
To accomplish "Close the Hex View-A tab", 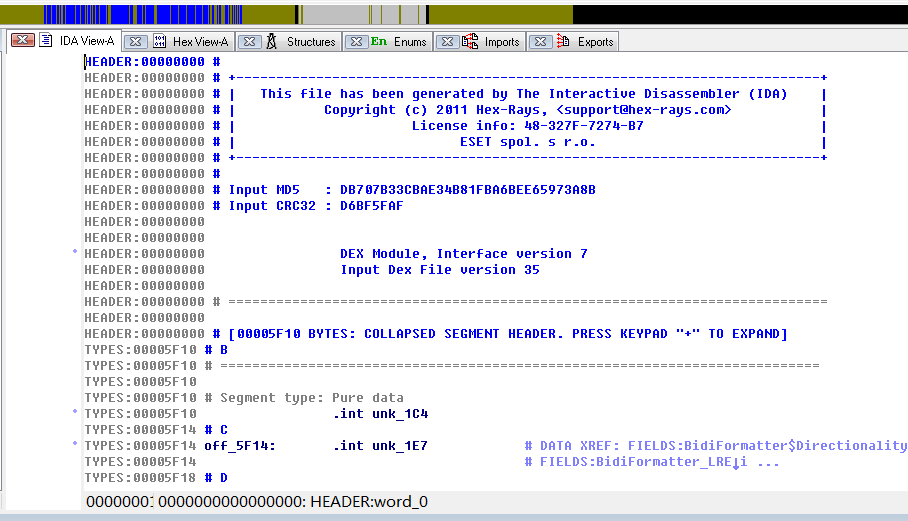I will click(x=136, y=42).
